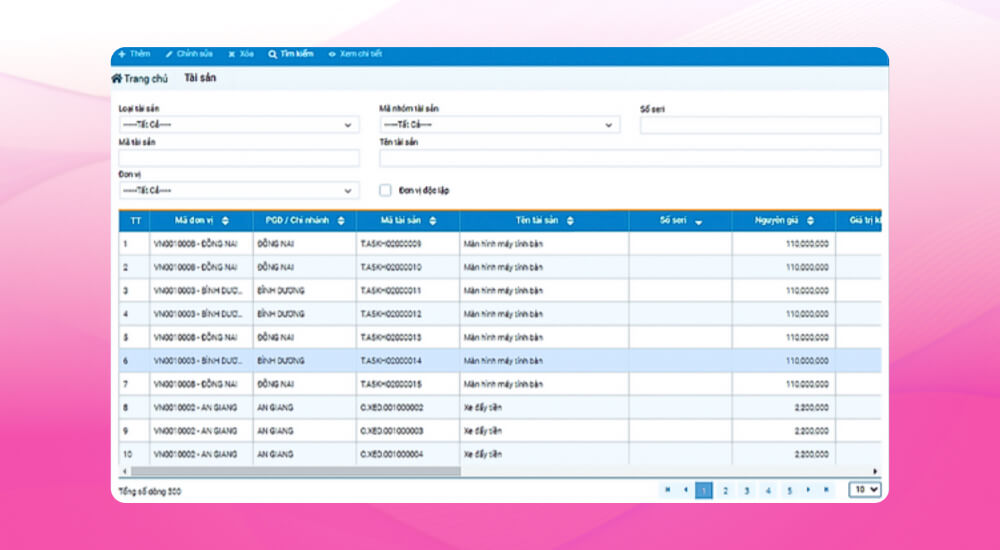The width and height of the screenshot is (1000, 550).
Task: Open Xem chi tiết details view
Action: [x=355, y=54]
